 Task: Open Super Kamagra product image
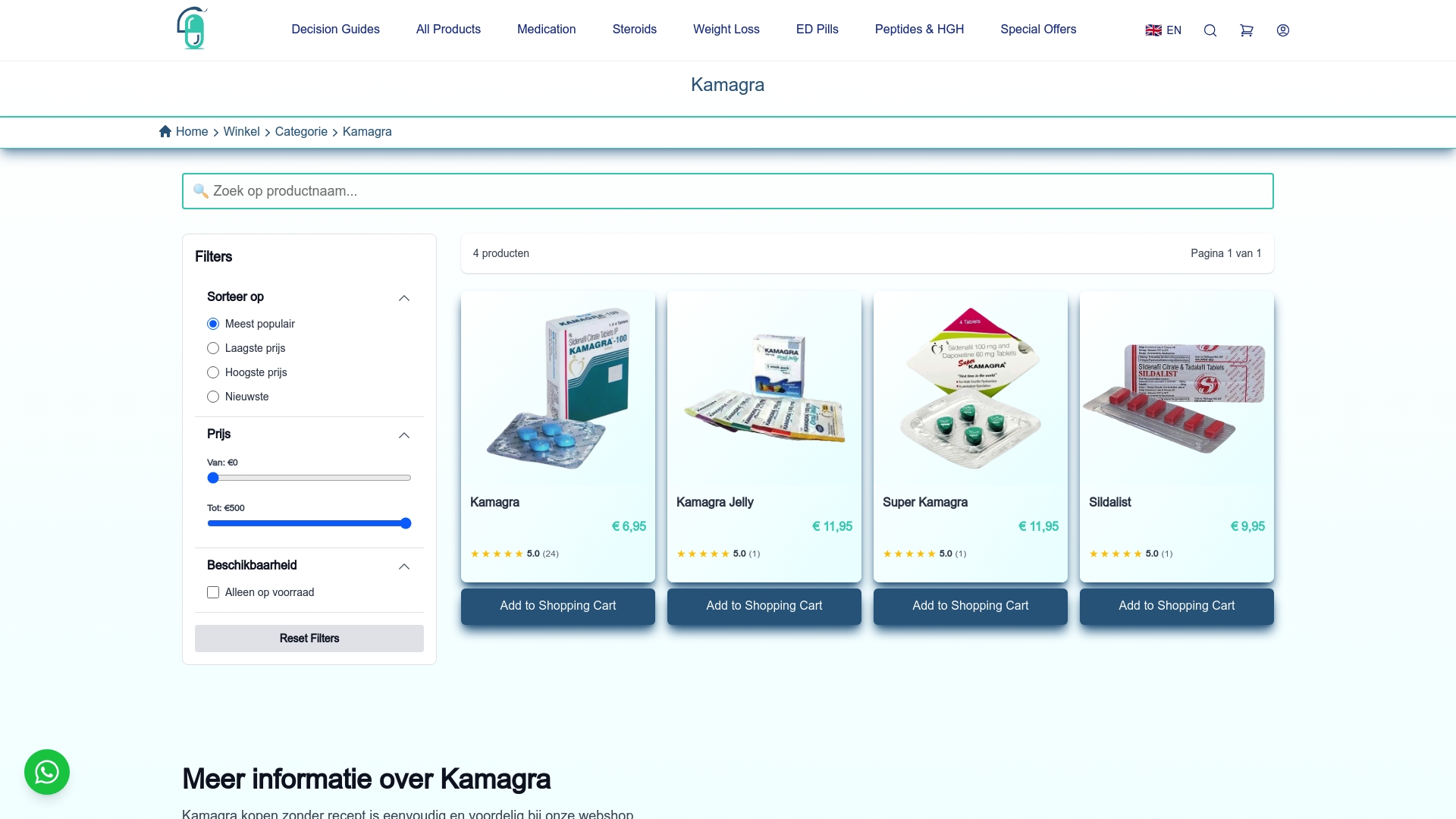[971, 388]
